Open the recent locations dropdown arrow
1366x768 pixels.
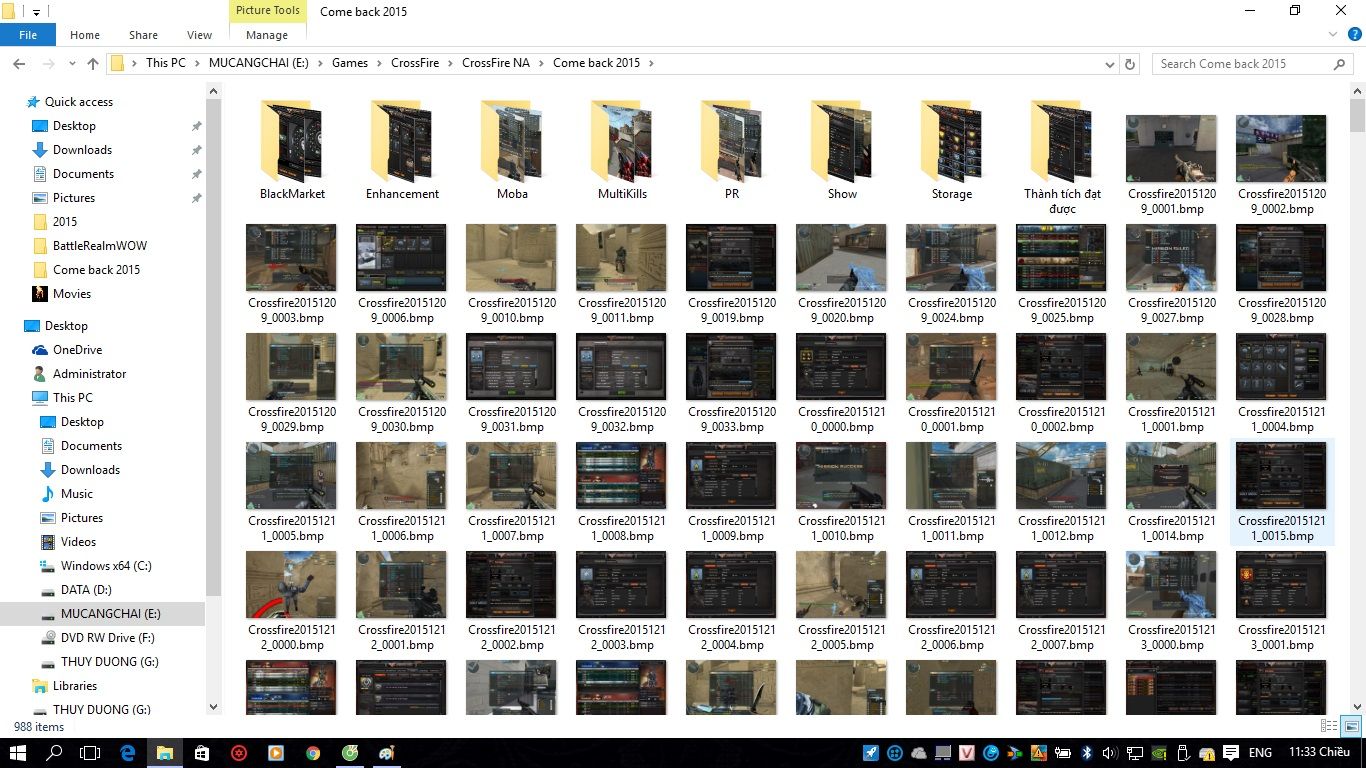point(71,63)
